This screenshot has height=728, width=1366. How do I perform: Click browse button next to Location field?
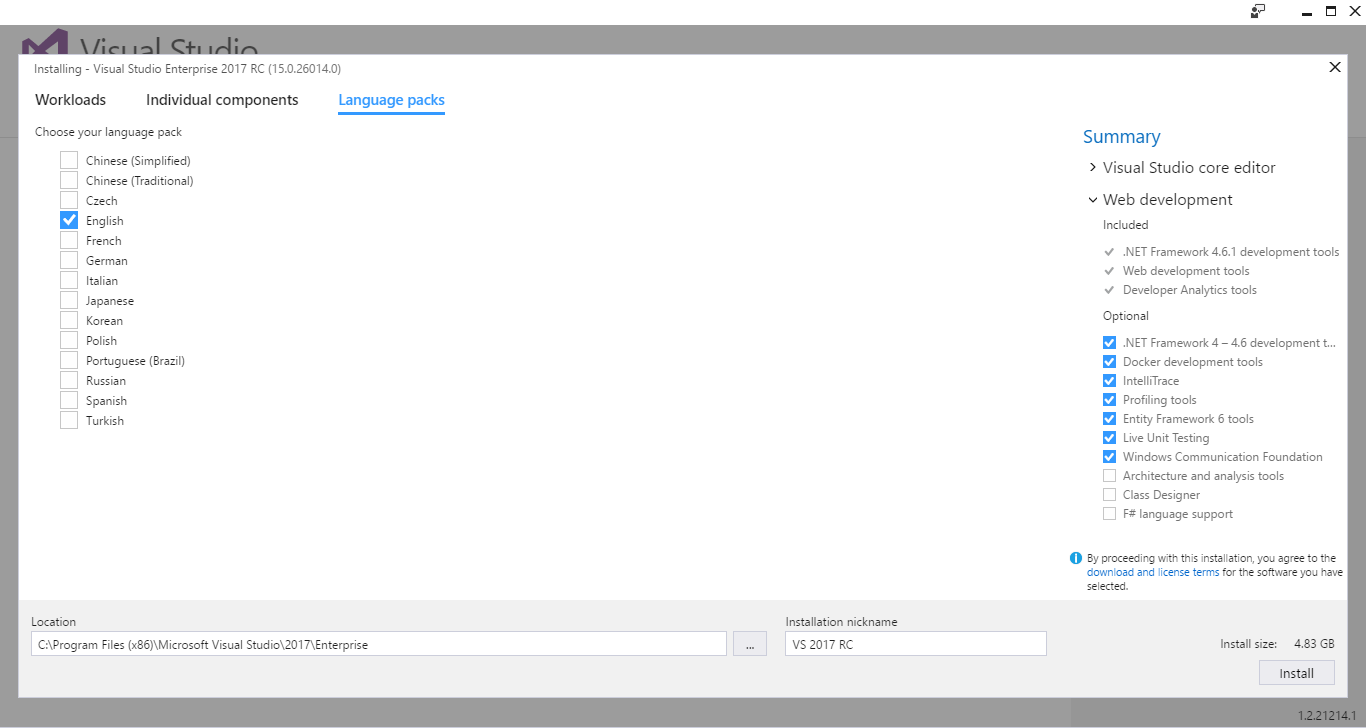tap(749, 644)
